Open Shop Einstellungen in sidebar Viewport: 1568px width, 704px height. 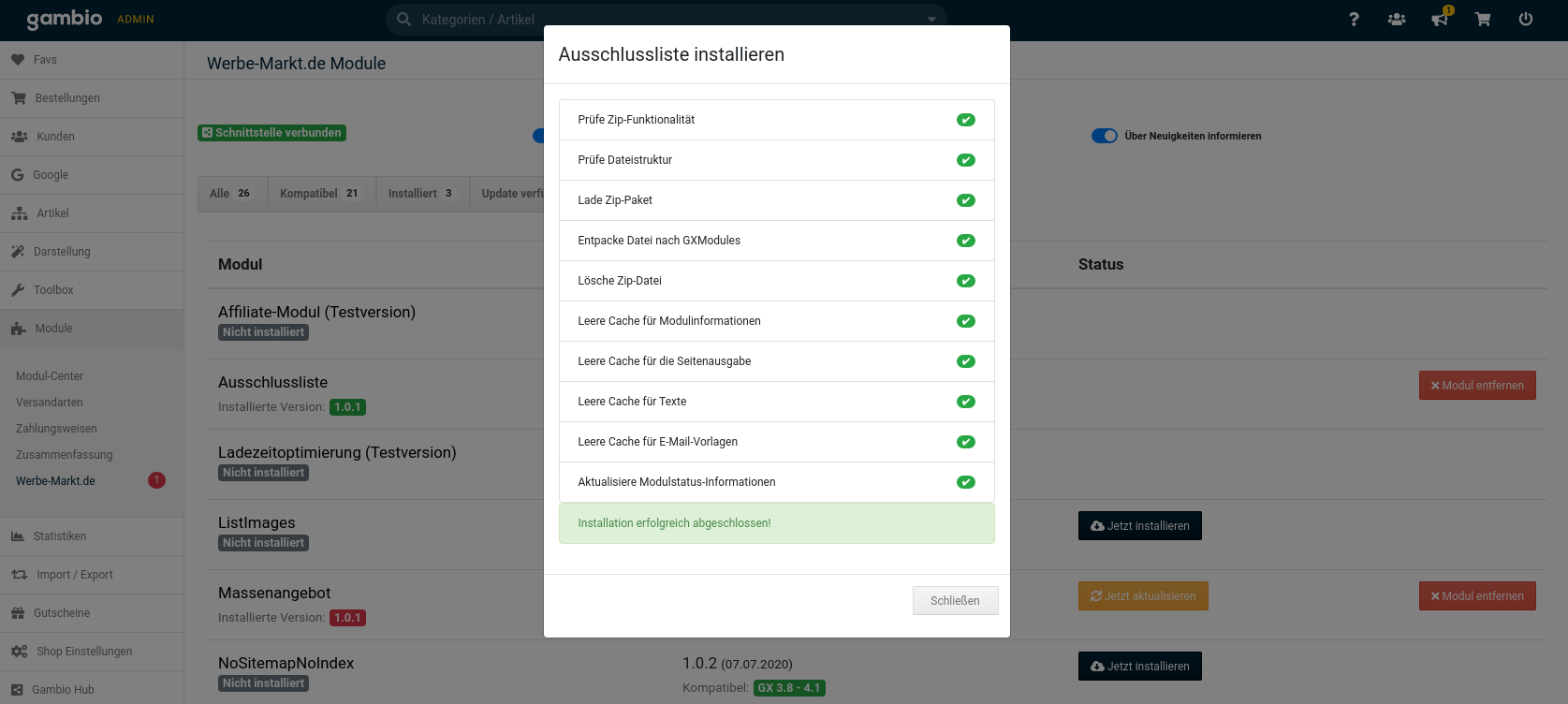pos(92,651)
